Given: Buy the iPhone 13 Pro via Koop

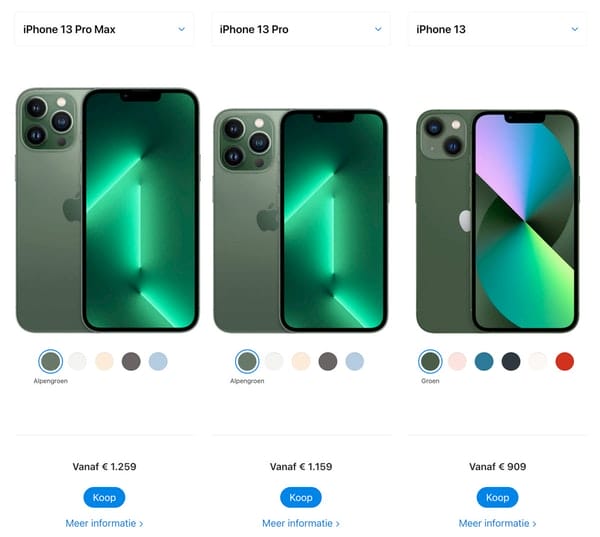Looking at the screenshot, I should (x=301, y=498).
